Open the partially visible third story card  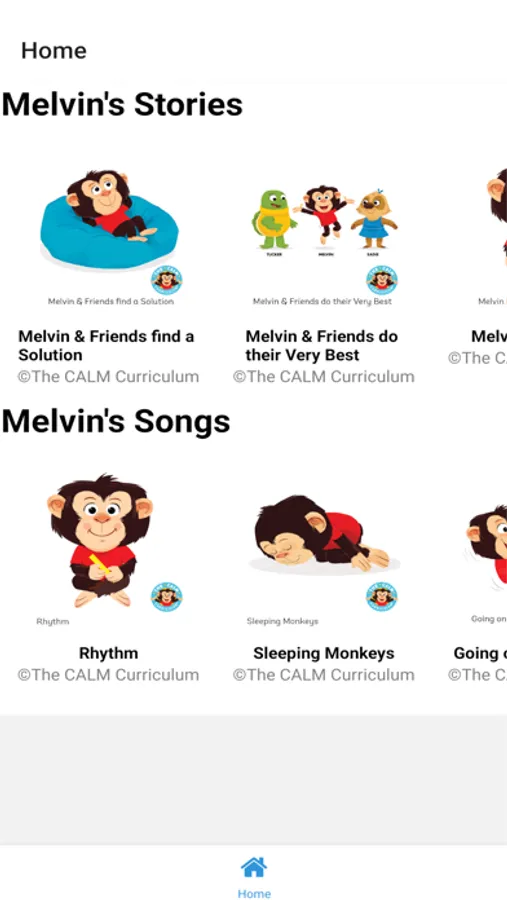478,264
